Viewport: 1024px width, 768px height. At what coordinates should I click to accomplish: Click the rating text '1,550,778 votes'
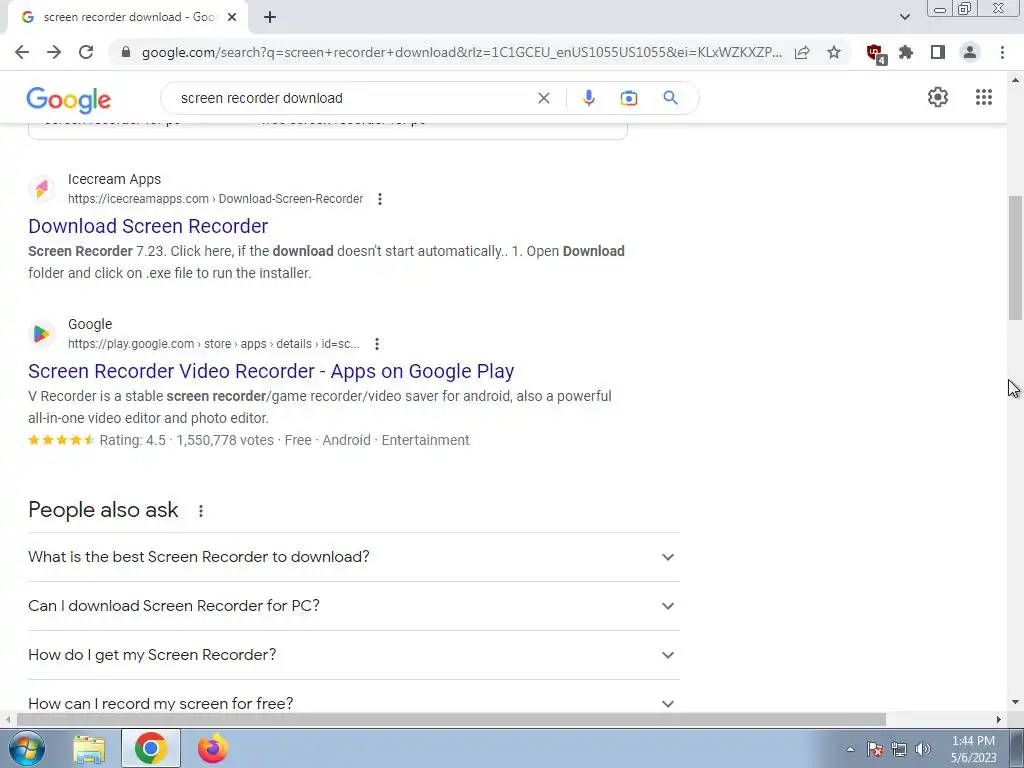click(225, 440)
